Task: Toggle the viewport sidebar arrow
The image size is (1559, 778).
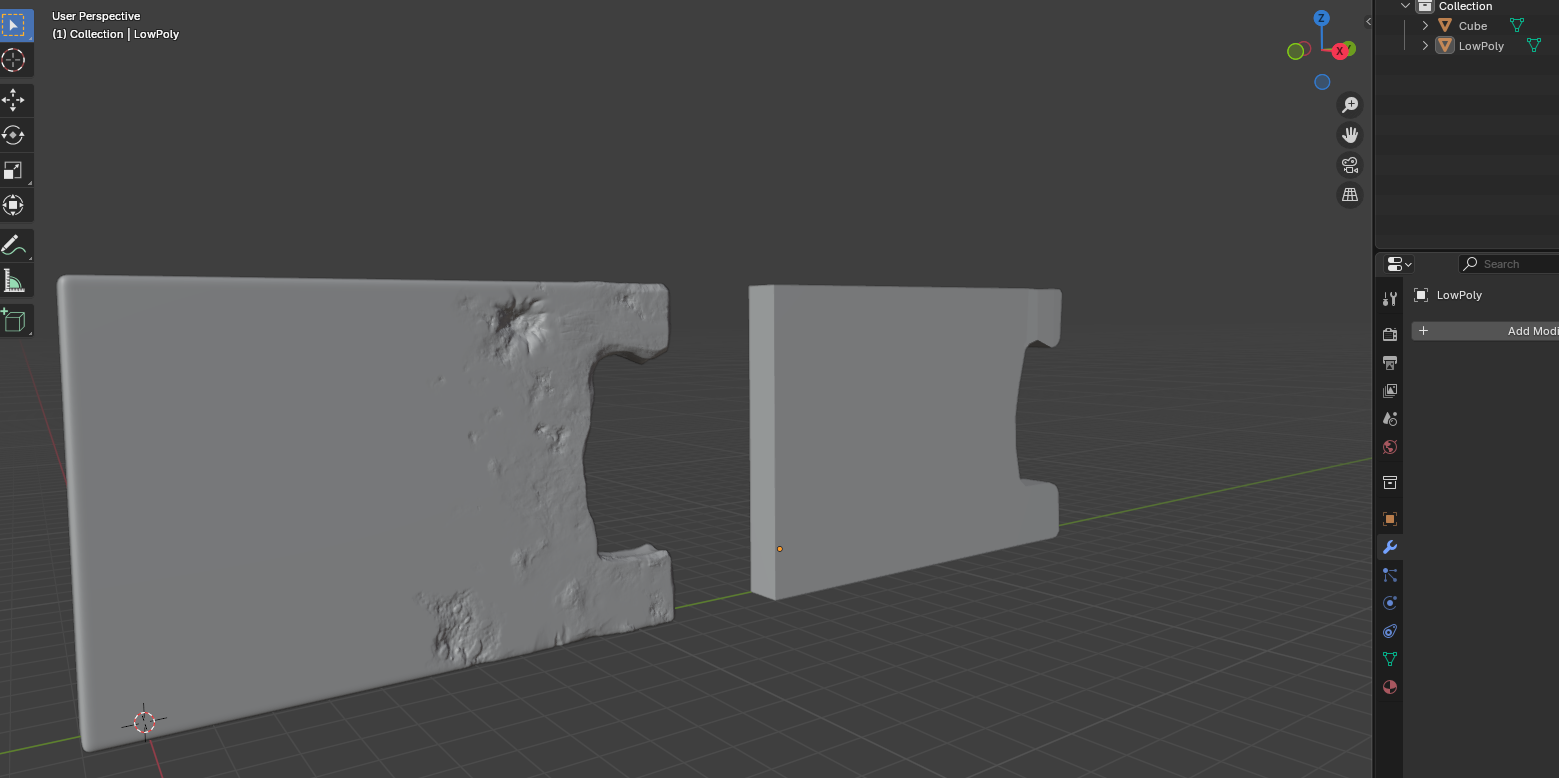Action: click(1367, 21)
